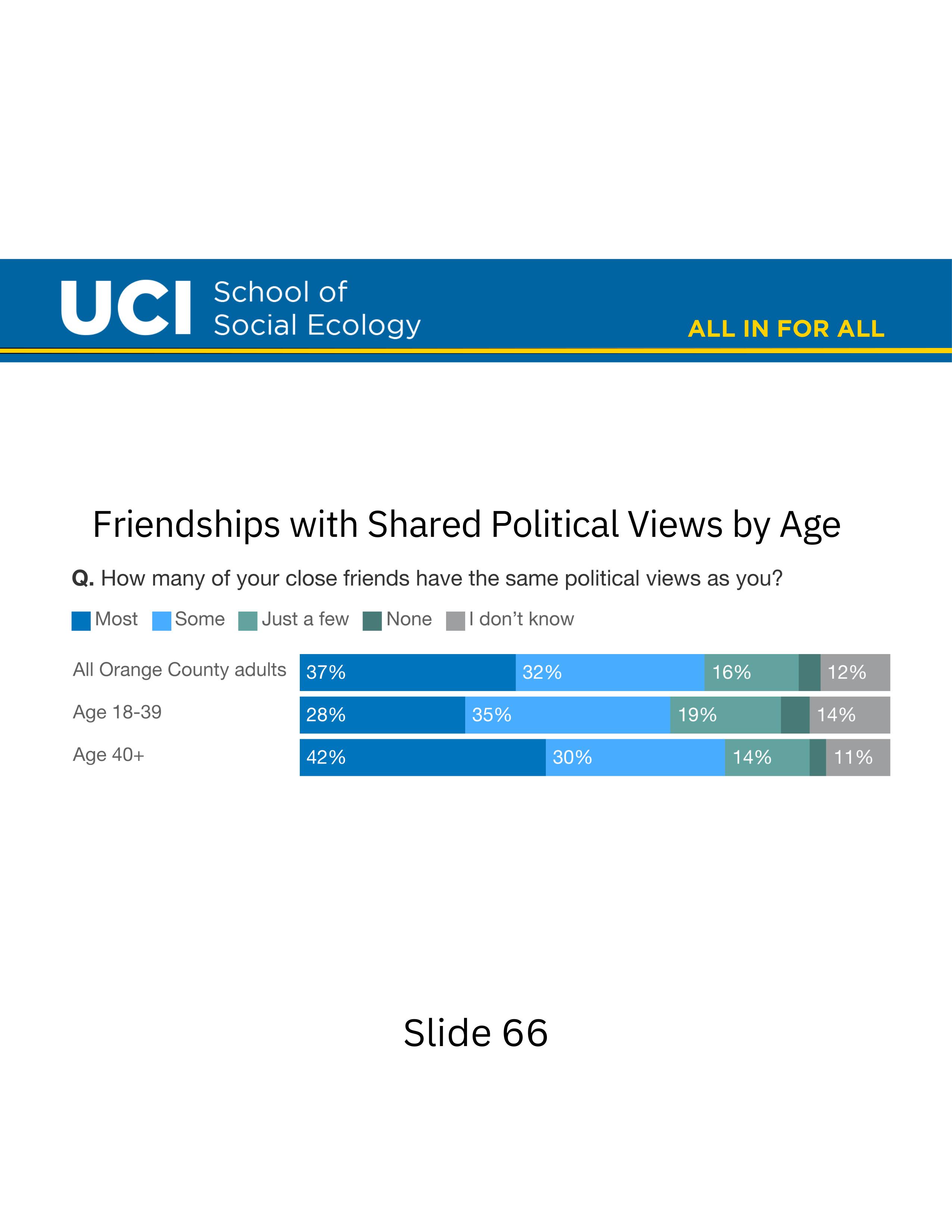952x1232 pixels.
Task: Click the Slide 66 caption
Action: point(475,1033)
